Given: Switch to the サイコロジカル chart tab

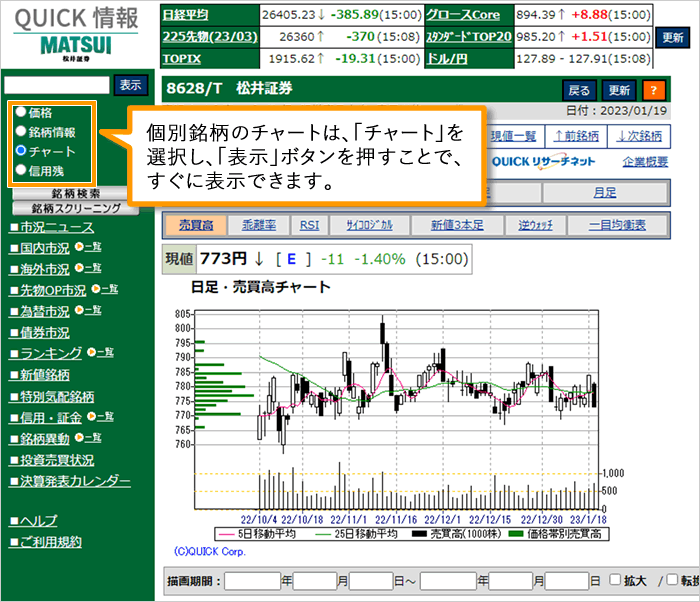Looking at the screenshot, I should (370, 225).
